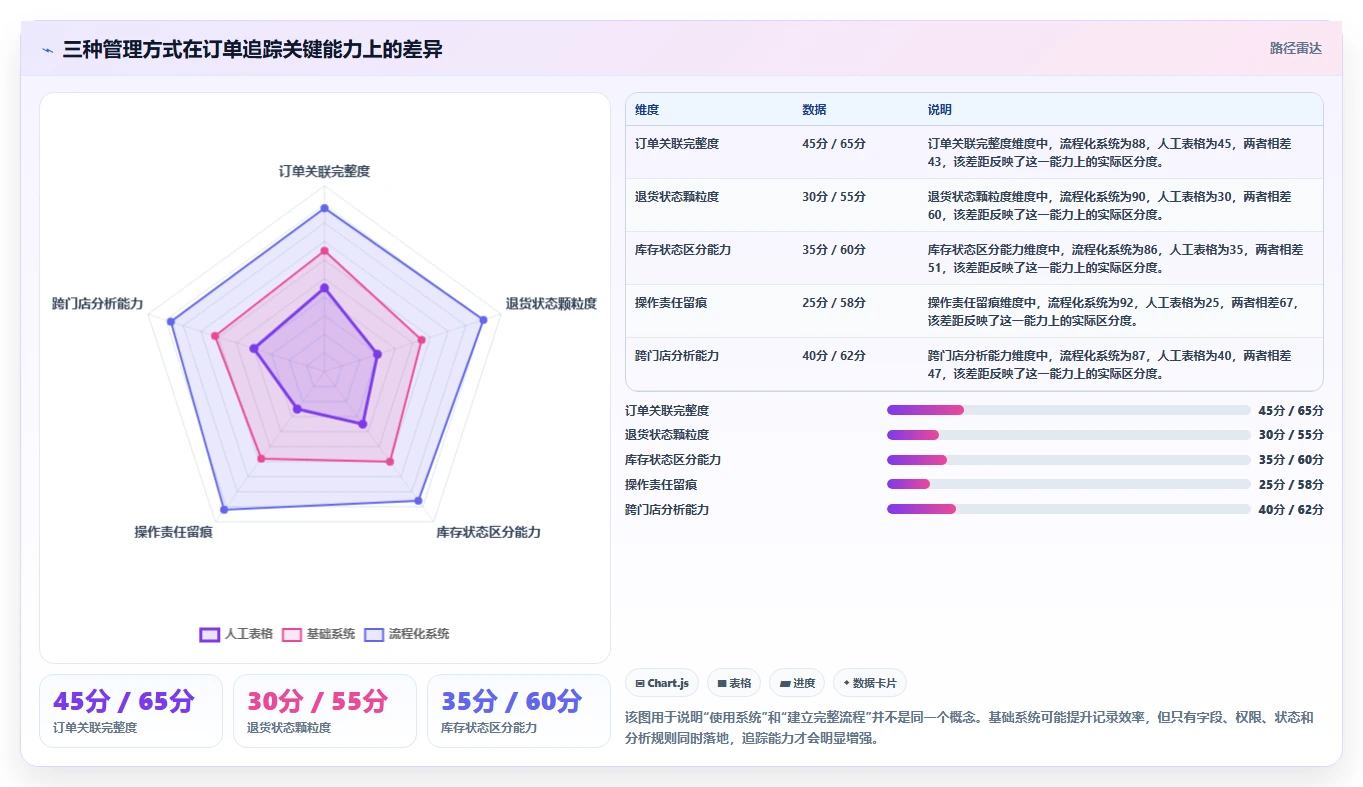
Task: Select the Chart.js tag
Action: coord(662,683)
